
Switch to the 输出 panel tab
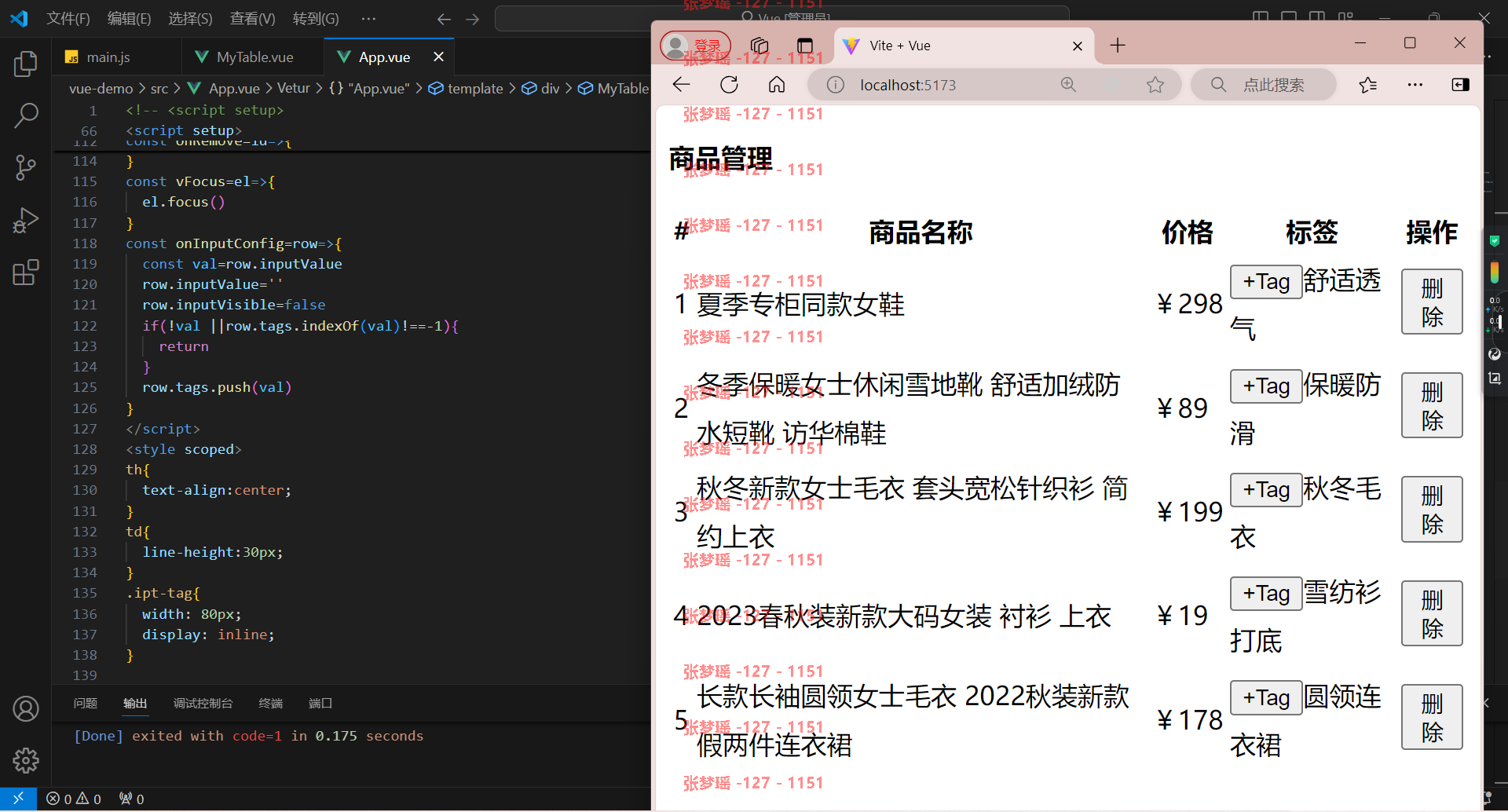click(x=135, y=703)
